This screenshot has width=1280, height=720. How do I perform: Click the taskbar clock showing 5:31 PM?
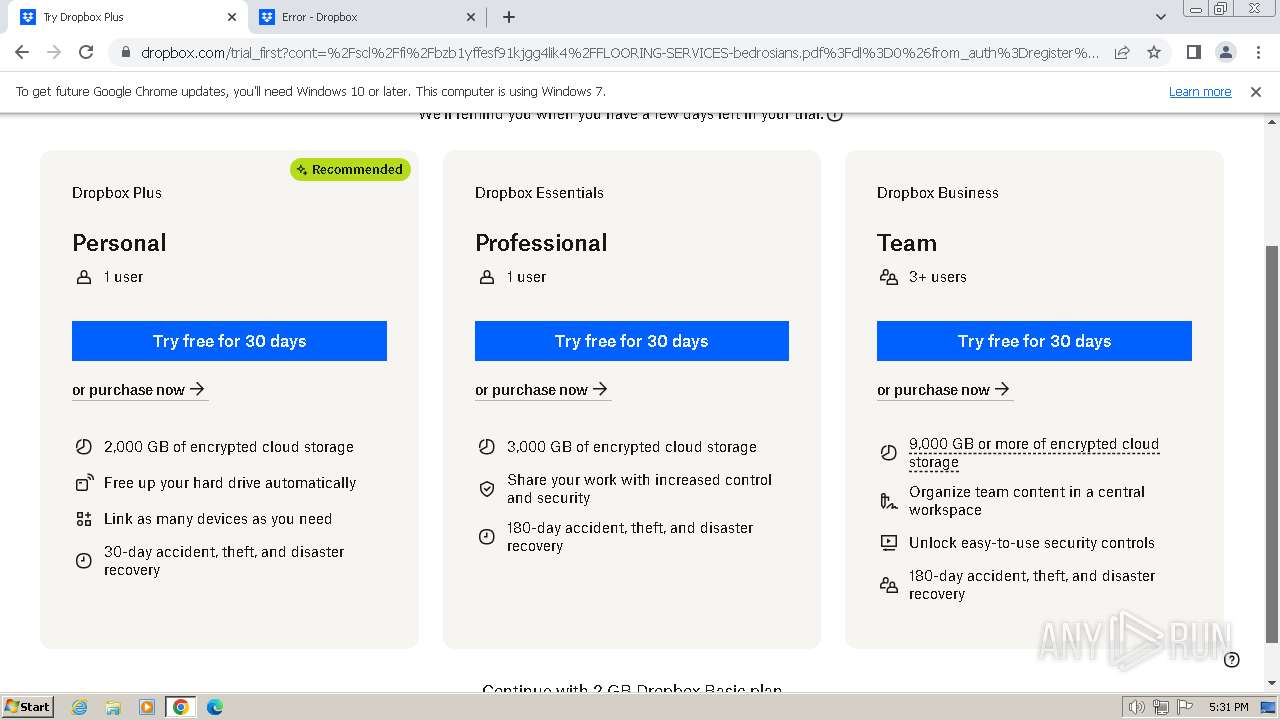1228,707
